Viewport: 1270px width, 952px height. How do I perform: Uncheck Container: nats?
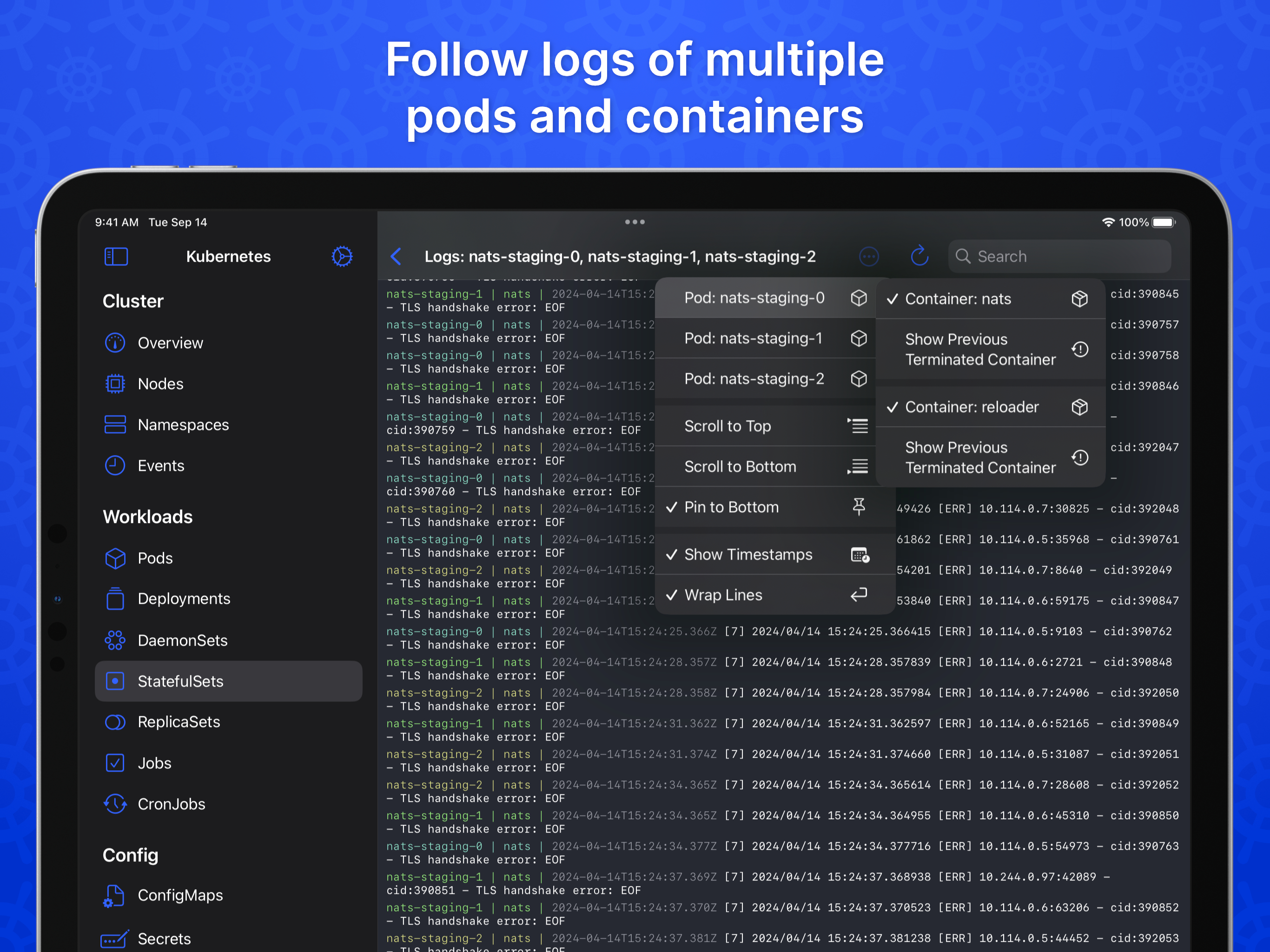pos(991,298)
